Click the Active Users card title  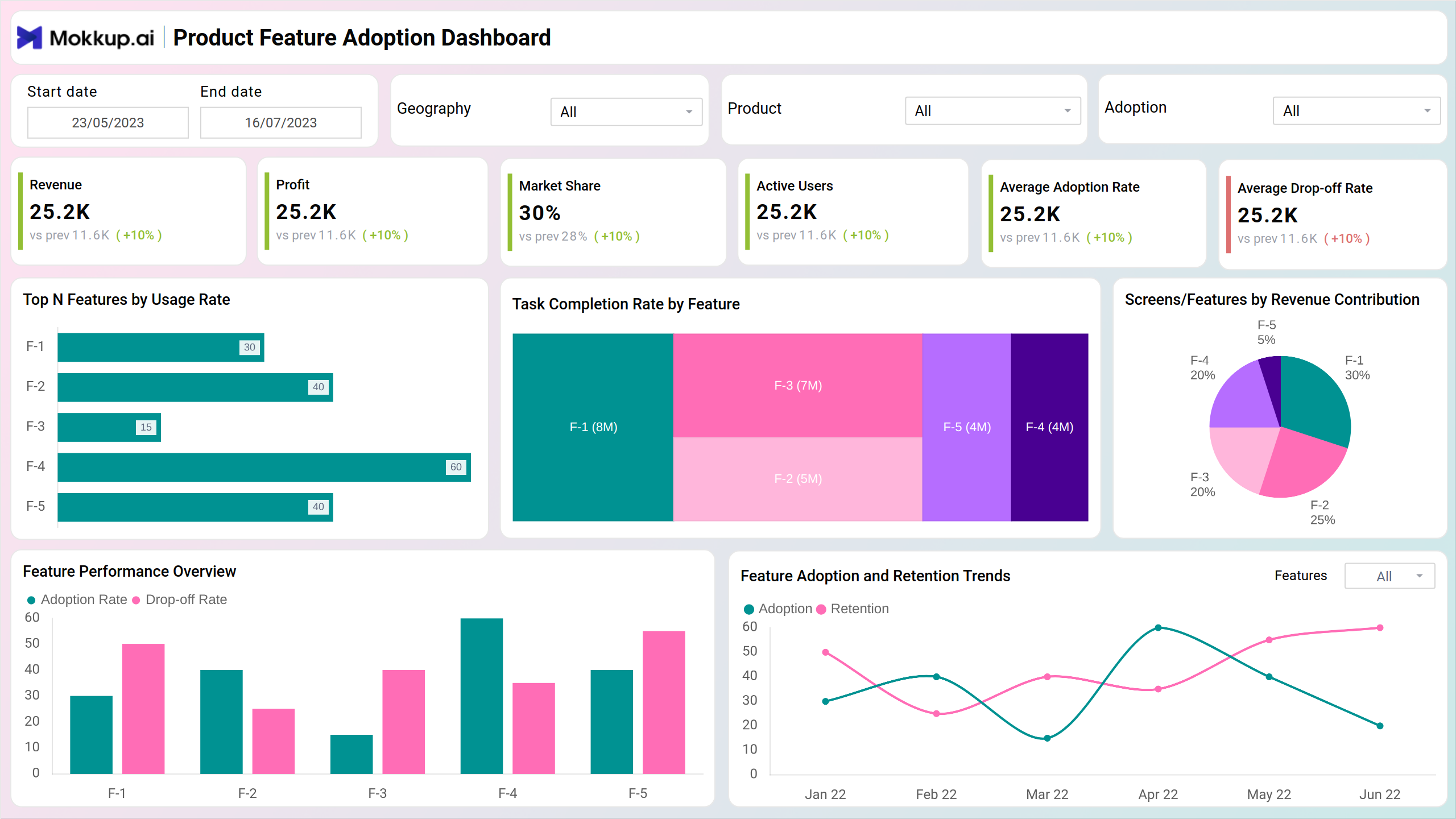795,186
